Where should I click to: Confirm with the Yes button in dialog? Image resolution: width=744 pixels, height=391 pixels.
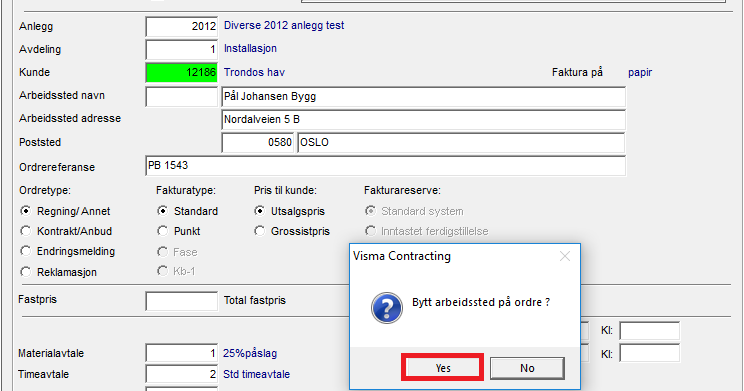[442, 368]
